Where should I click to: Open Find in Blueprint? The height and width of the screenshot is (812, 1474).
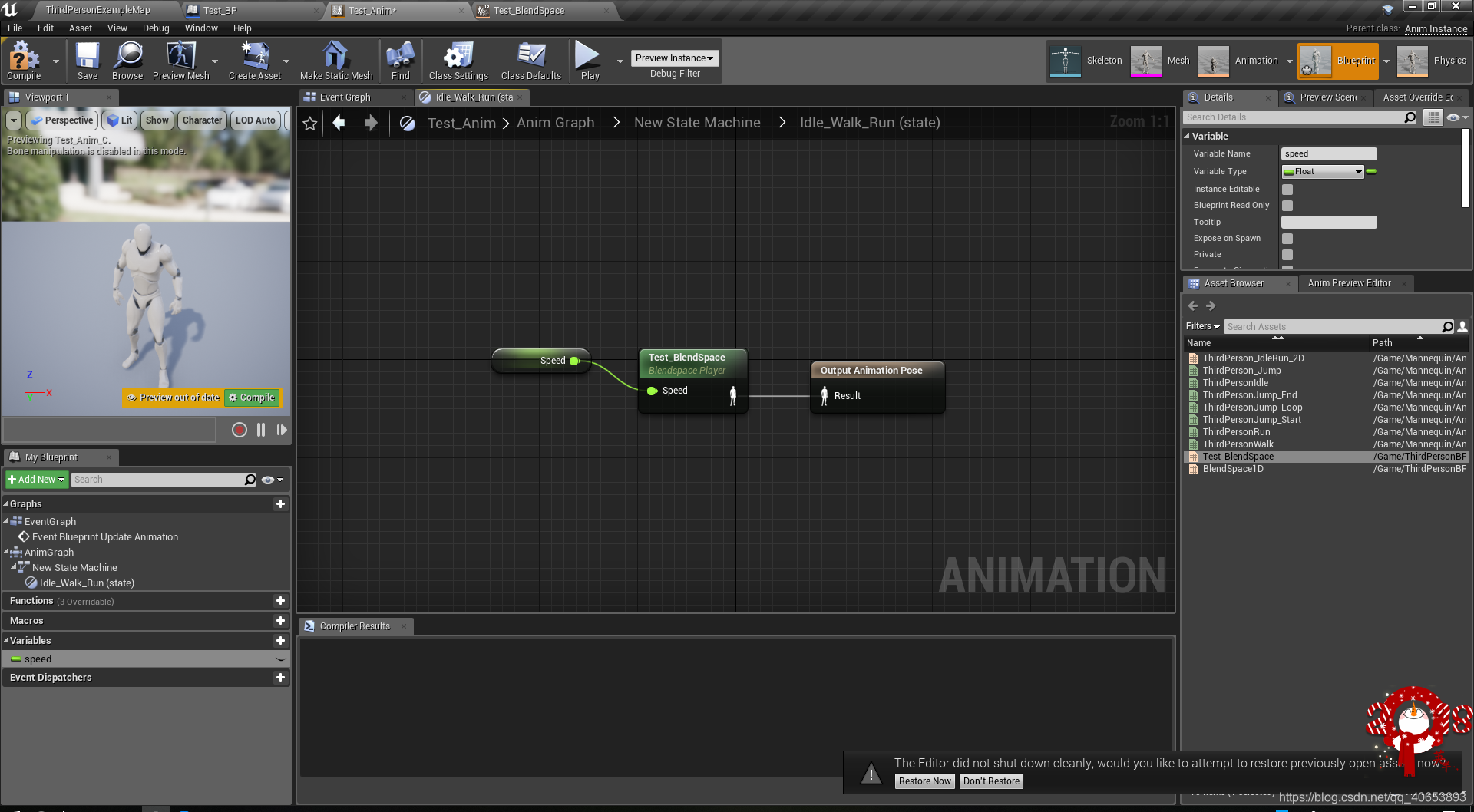[400, 60]
